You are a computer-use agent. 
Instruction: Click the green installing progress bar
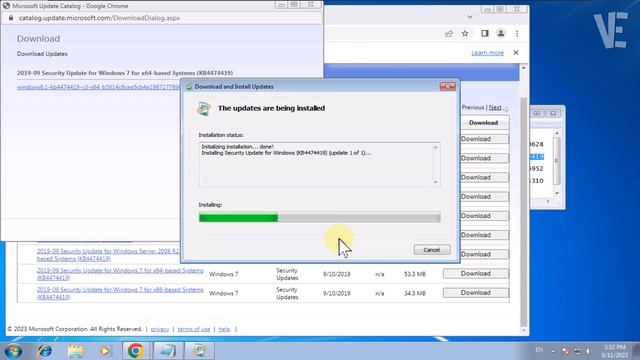click(x=320, y=218)
